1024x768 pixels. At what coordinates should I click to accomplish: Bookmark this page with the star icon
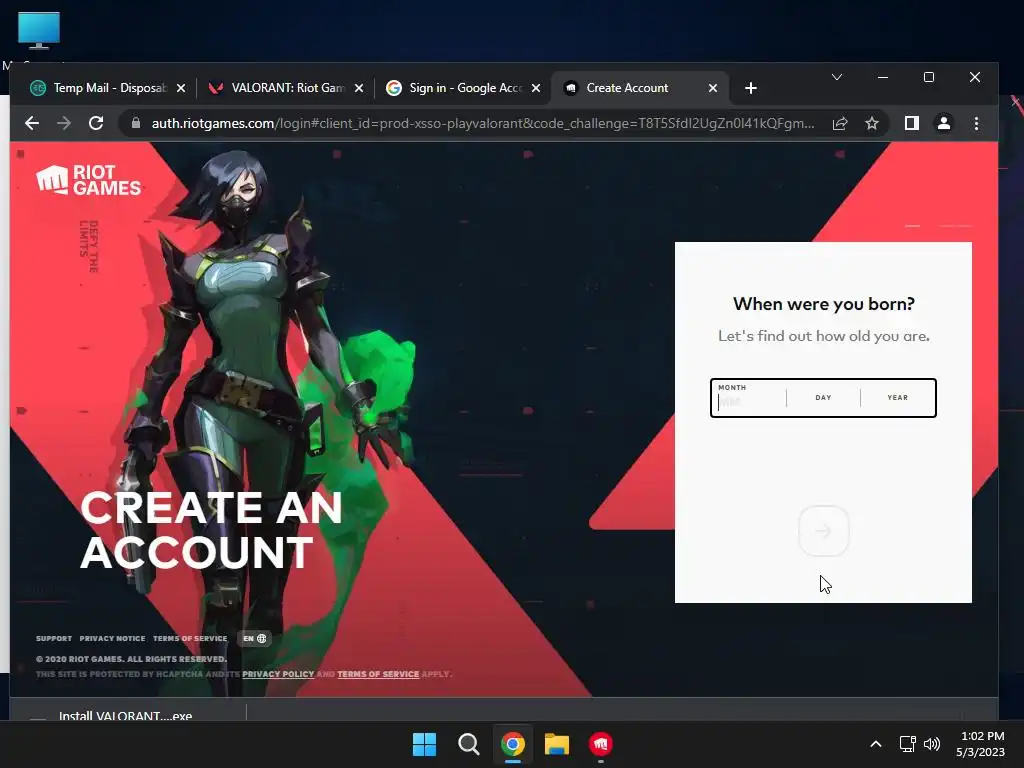coord(872,123)
